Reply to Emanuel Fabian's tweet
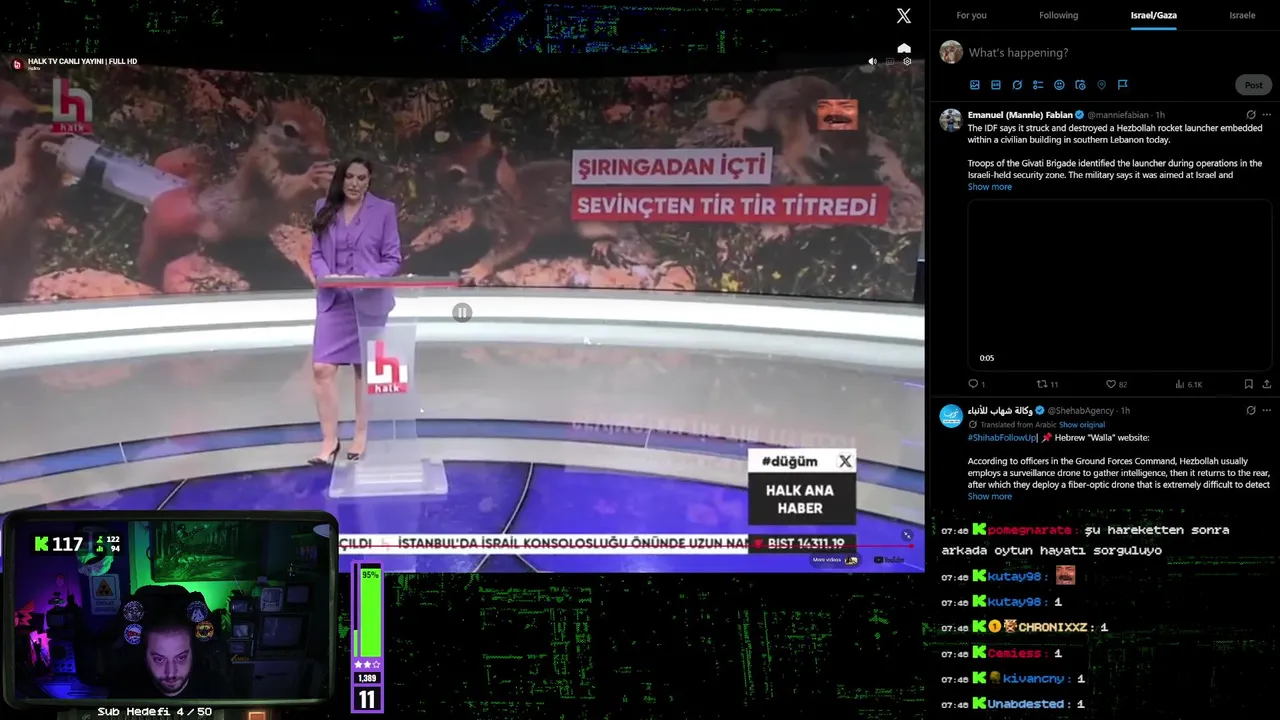The width and height of the screenshot is (1280, 720). point(973,384)
